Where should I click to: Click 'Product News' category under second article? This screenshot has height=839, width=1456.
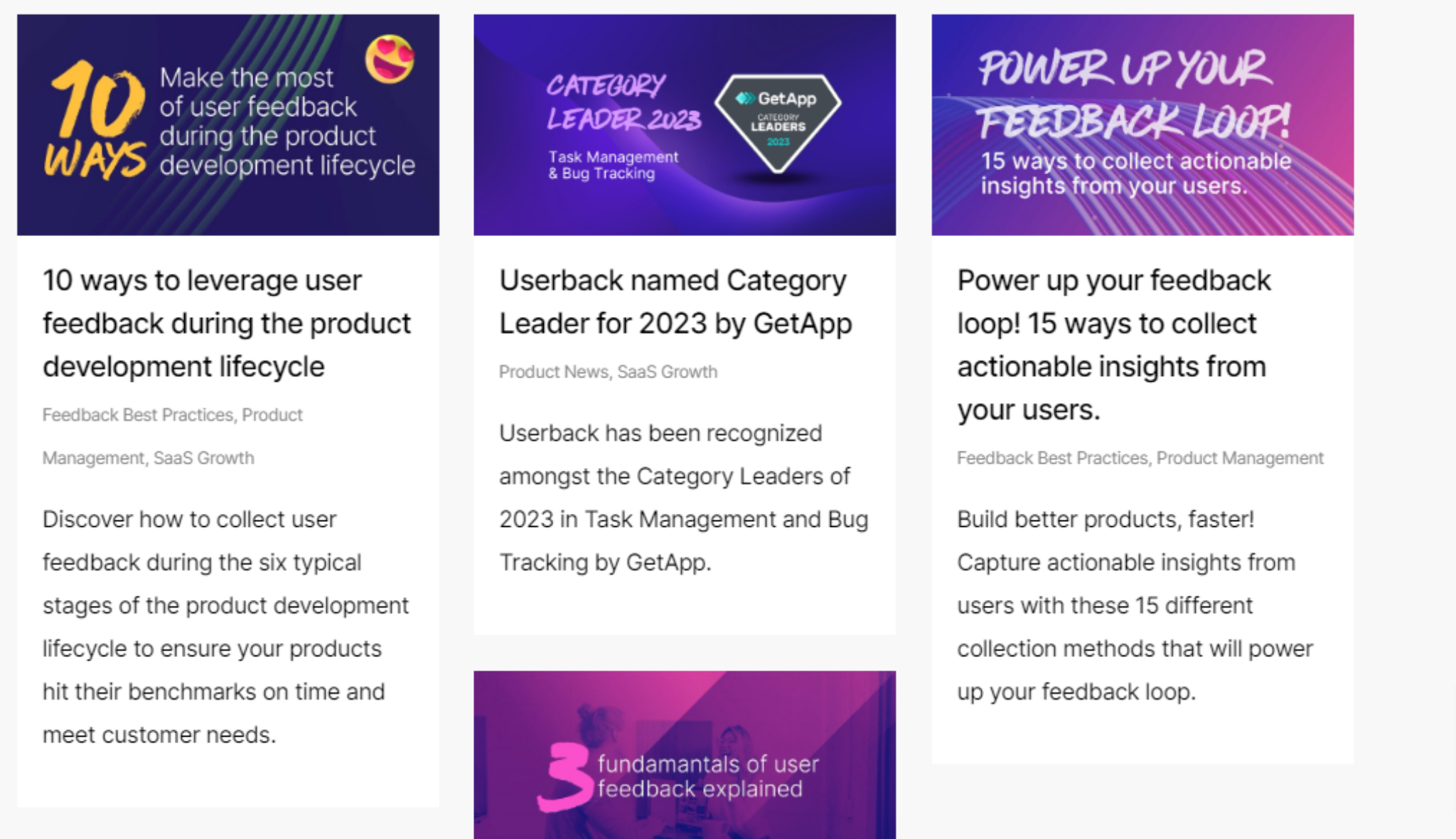[x=554, y=372]
